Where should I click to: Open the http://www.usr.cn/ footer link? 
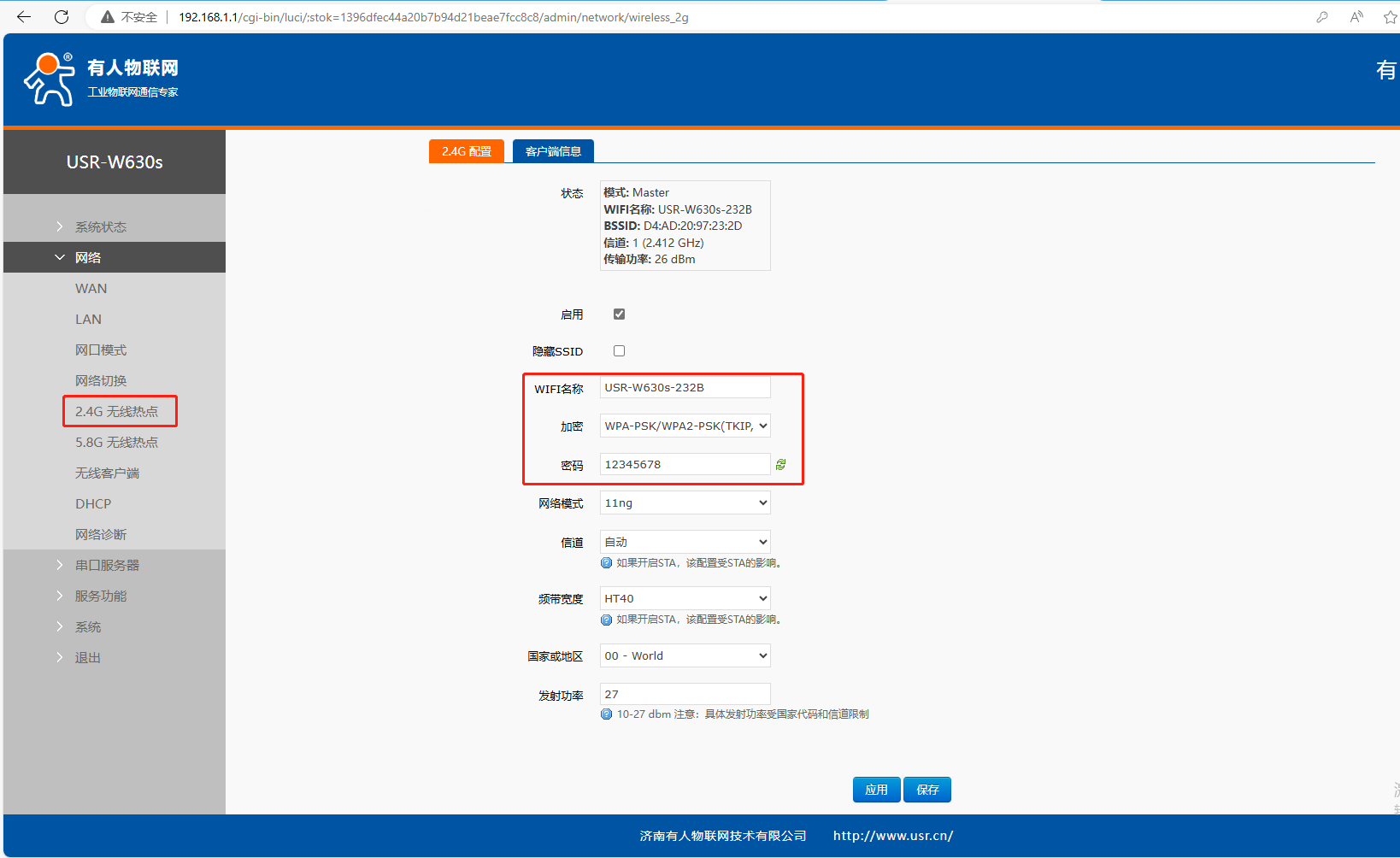click(893, 836)
